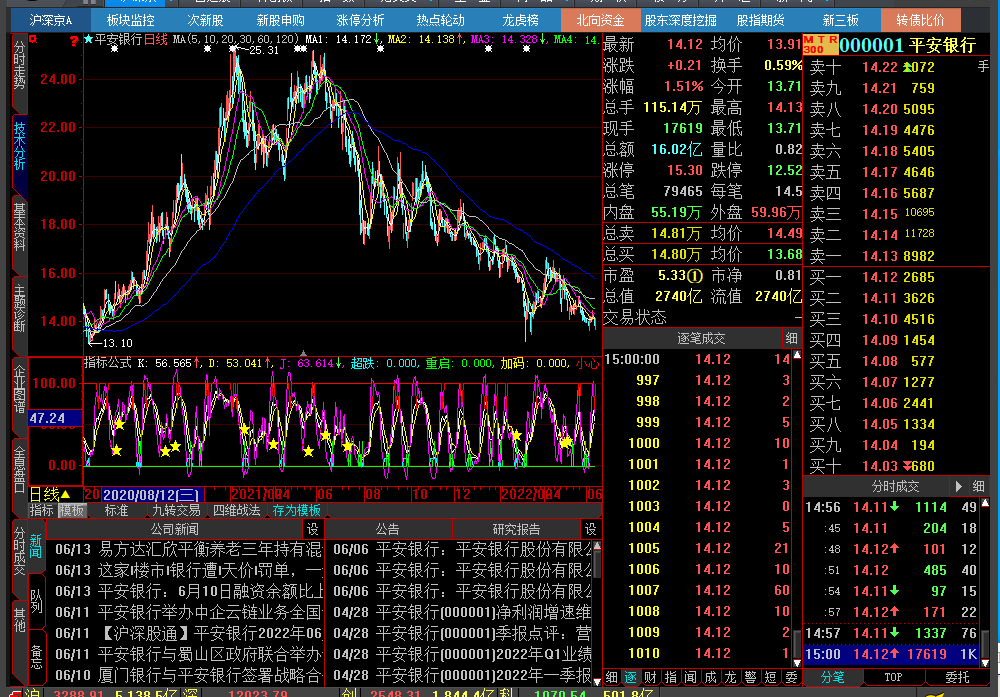The width and height of the screenshot is (1000, 697).
Task: Switch to the 分笔 tab
Action: (x=832, y=677)
